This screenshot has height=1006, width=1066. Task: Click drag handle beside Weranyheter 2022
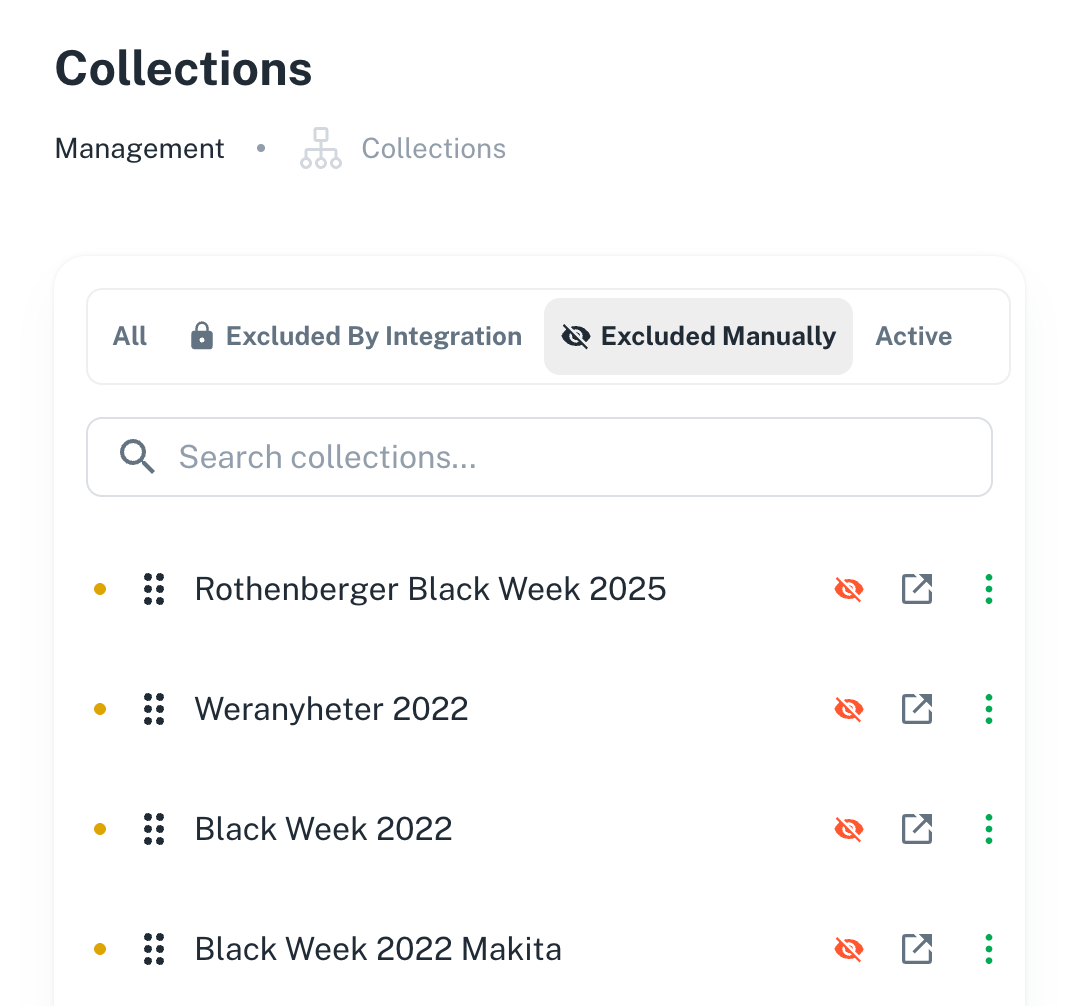154,709
